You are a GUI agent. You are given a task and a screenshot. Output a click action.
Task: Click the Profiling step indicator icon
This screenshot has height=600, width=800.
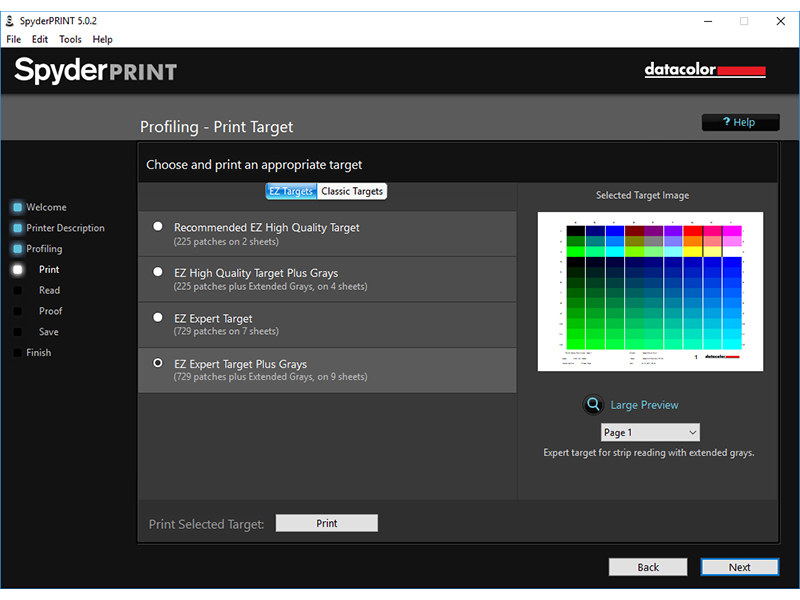(18, 249)
